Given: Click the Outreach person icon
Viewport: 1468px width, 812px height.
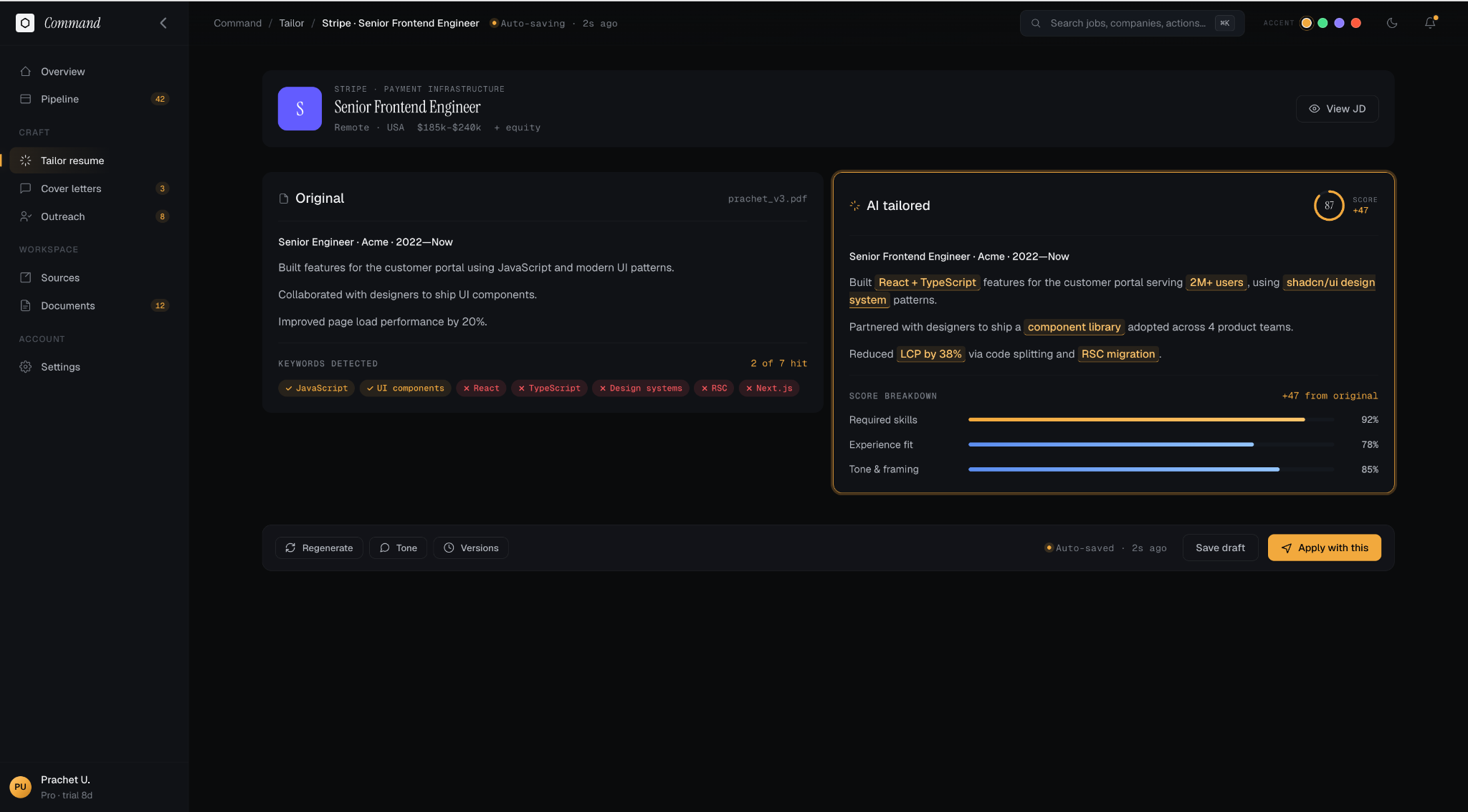Looking at the screenshot, I should tap(26, 216).
